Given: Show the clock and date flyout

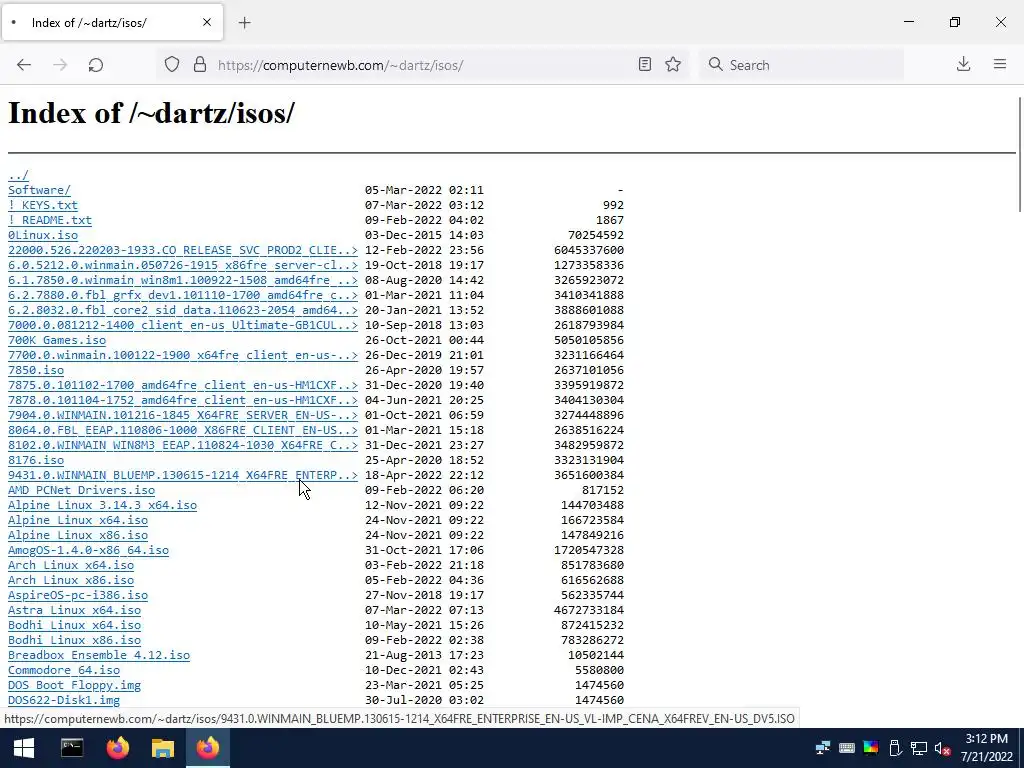Looking at the screenshot, I should pyautogui.click(x=987, y=748).
